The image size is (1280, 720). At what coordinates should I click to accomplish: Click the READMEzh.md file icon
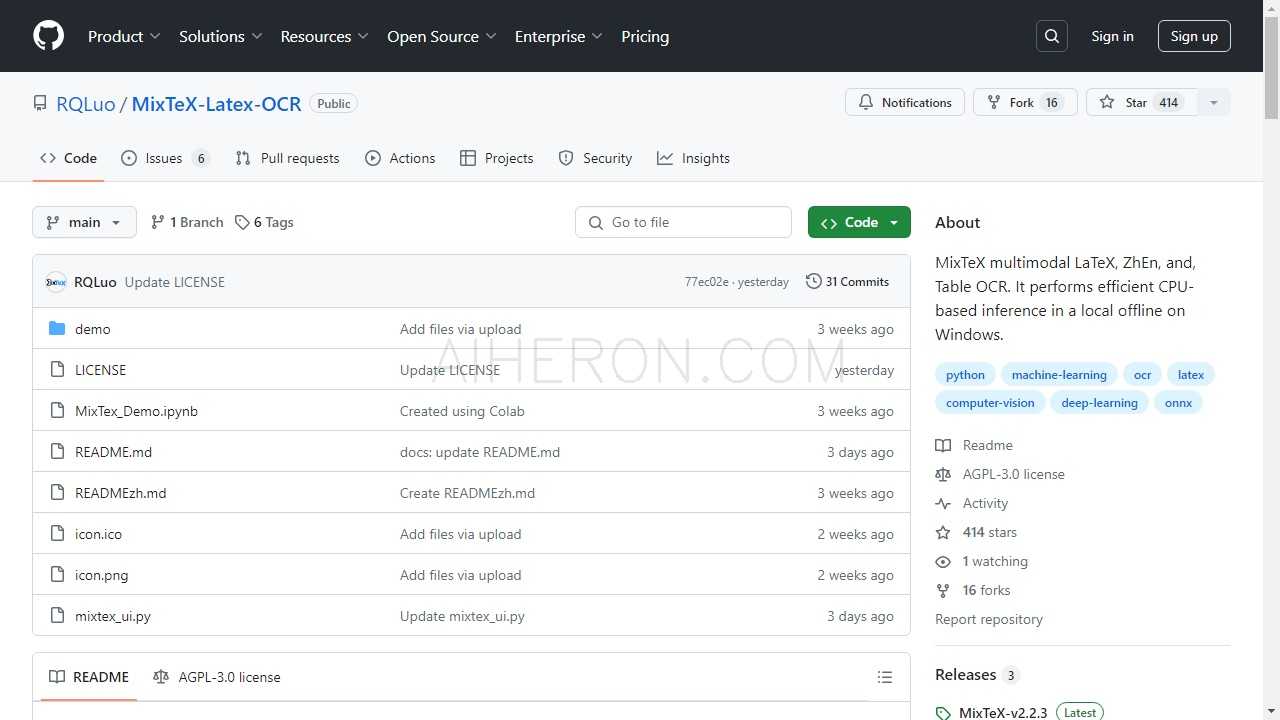pyautogui.click(x=57, y=493)
